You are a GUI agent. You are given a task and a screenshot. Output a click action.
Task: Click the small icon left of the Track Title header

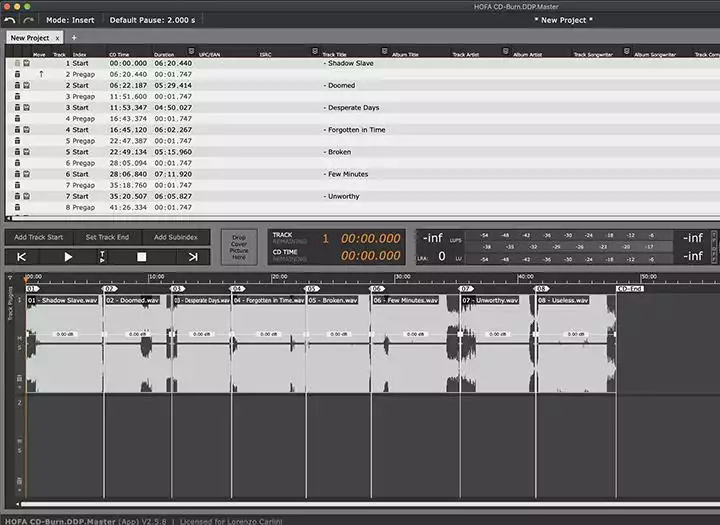tap(315, 51)
